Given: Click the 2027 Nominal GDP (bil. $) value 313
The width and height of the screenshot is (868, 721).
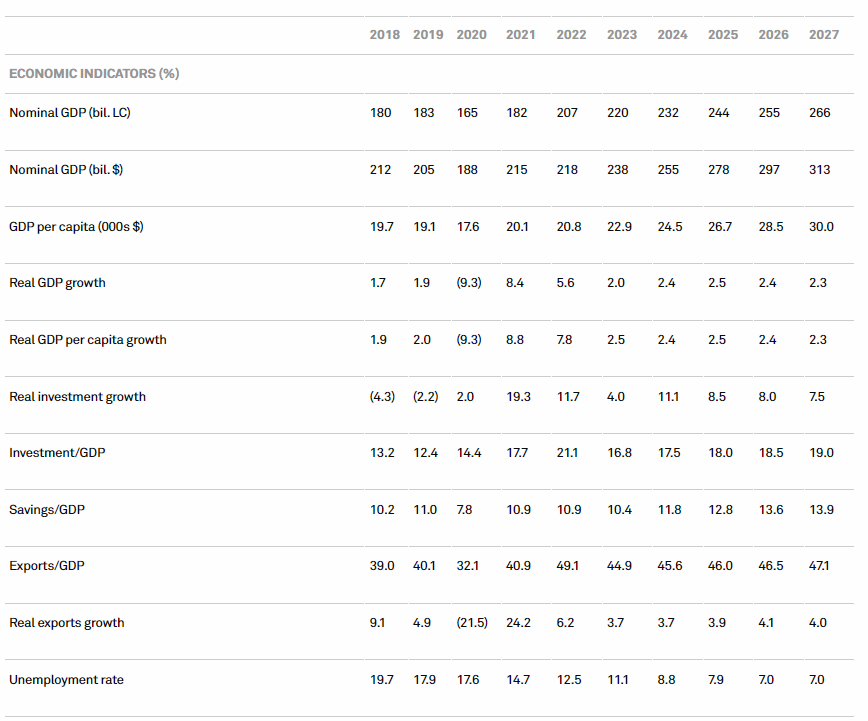Looking at the screenshot, I should (819, 170).
